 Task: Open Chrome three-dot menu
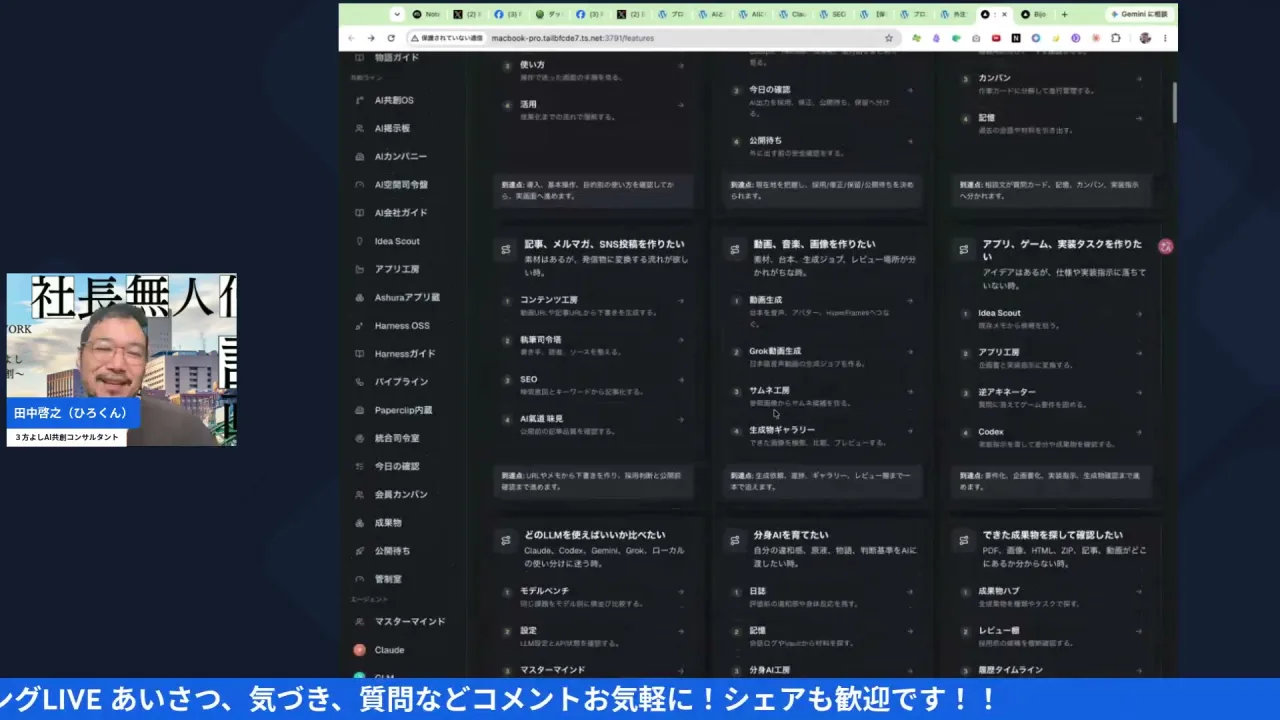(x=1166, y=38)
